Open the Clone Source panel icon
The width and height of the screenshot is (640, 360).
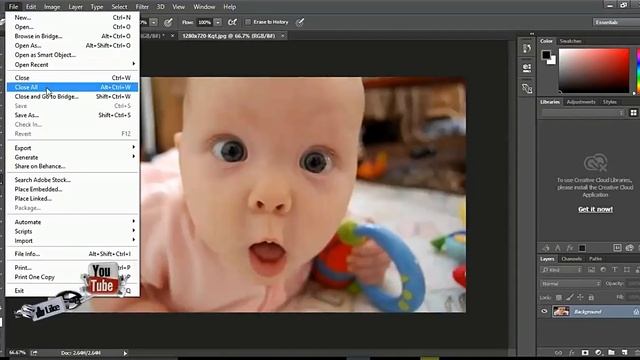[x=527, y=88]
